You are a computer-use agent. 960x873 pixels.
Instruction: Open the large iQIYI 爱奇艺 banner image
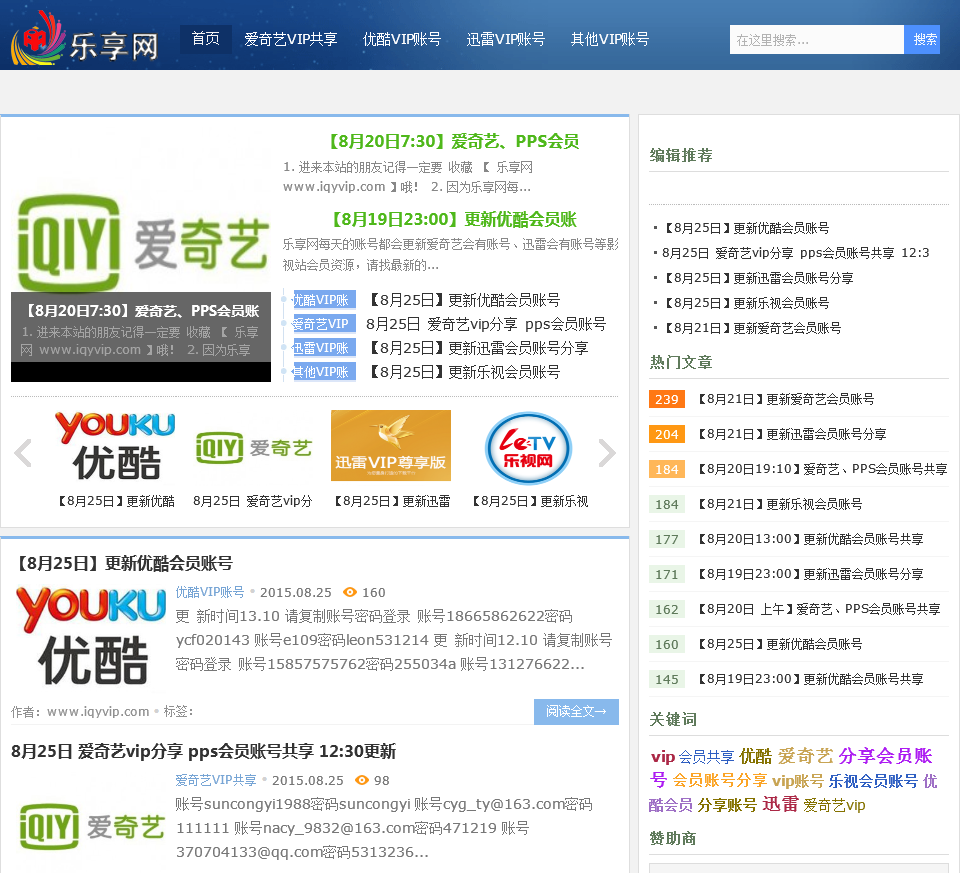(x=141, y=243)
